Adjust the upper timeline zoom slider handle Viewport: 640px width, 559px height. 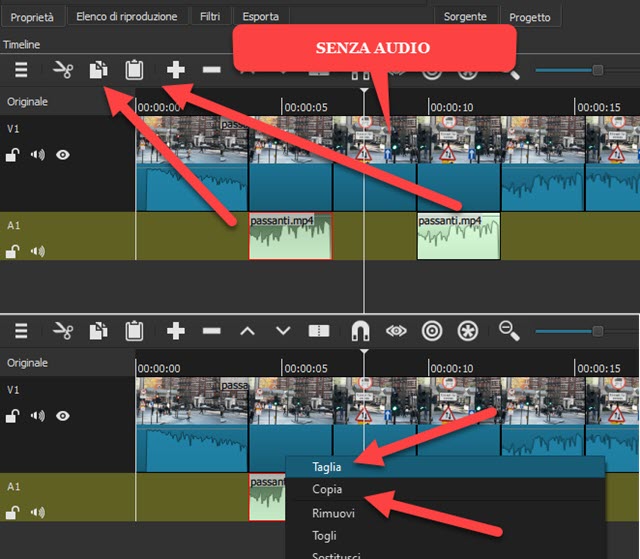598,70
